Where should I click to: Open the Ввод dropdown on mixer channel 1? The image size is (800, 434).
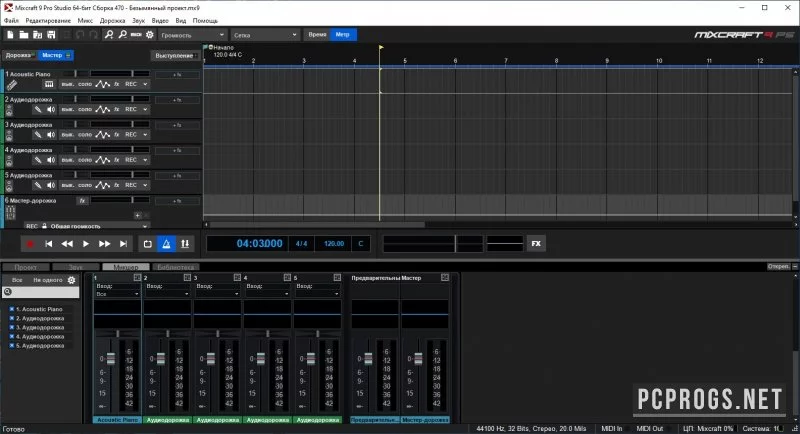coord(117,294)
